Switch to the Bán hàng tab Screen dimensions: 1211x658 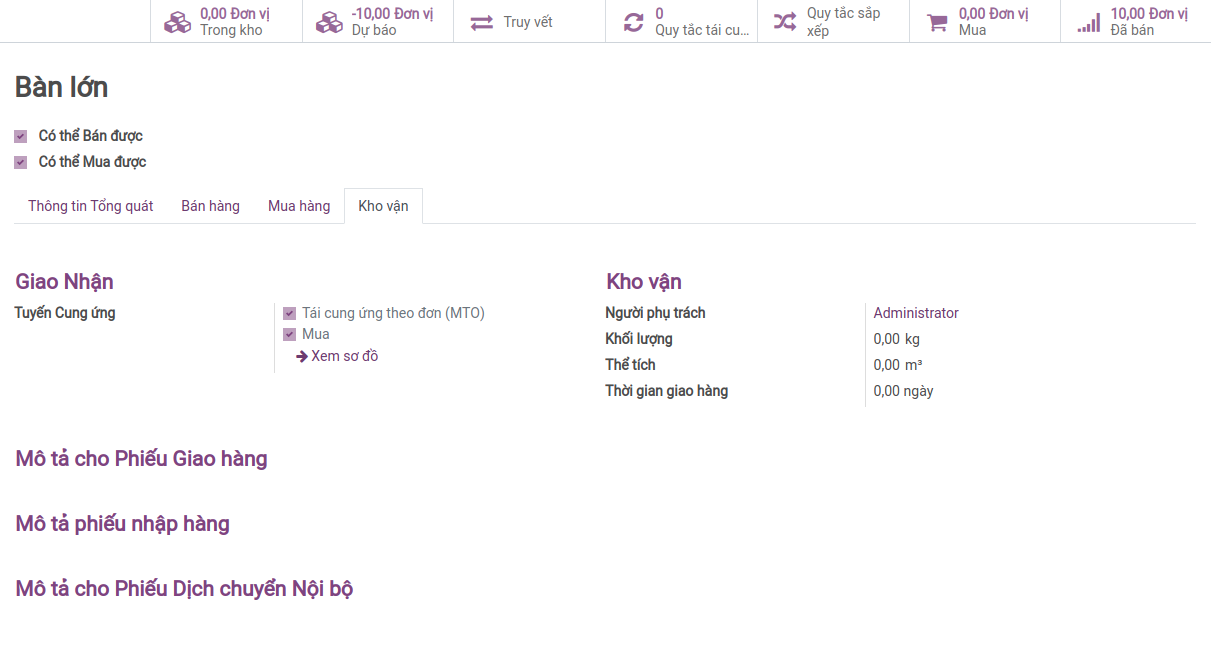point(211,206)
